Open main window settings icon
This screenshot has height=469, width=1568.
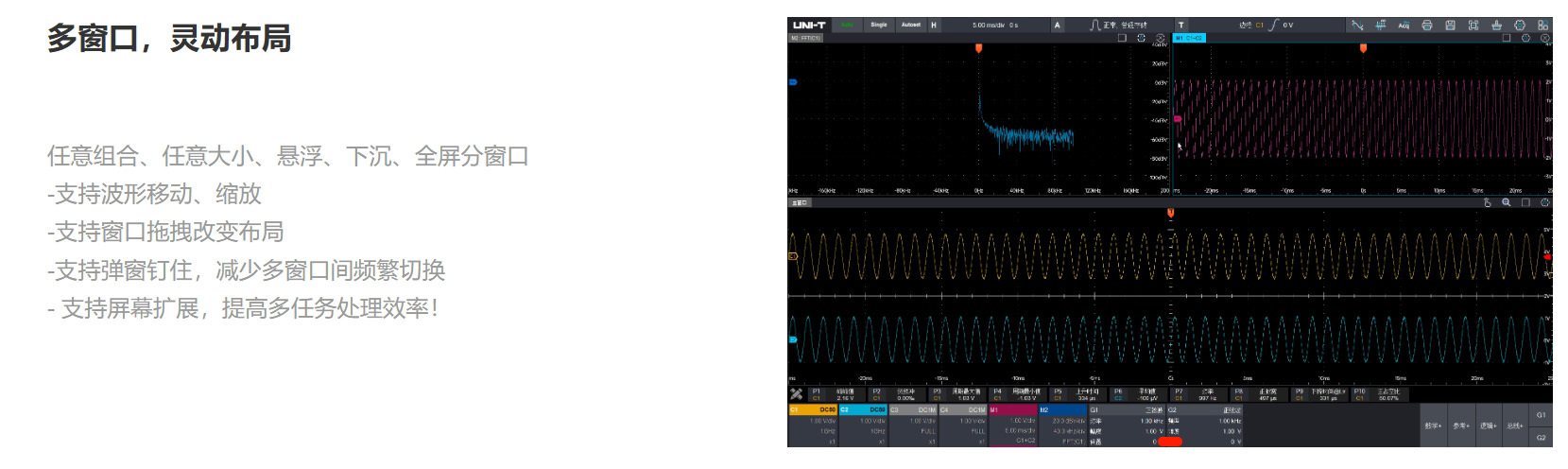1545,202
